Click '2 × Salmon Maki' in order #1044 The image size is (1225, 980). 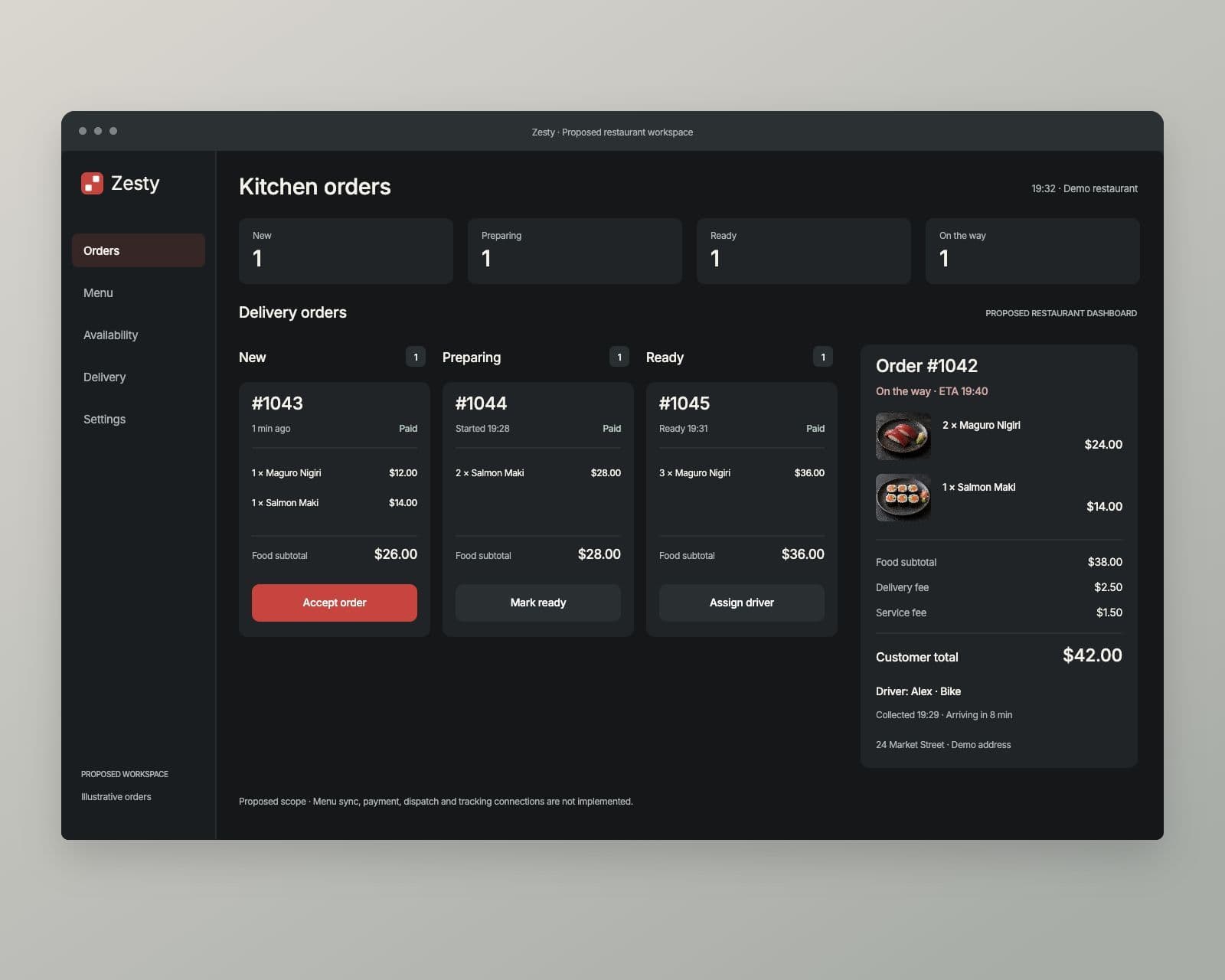tap(490, 473)
